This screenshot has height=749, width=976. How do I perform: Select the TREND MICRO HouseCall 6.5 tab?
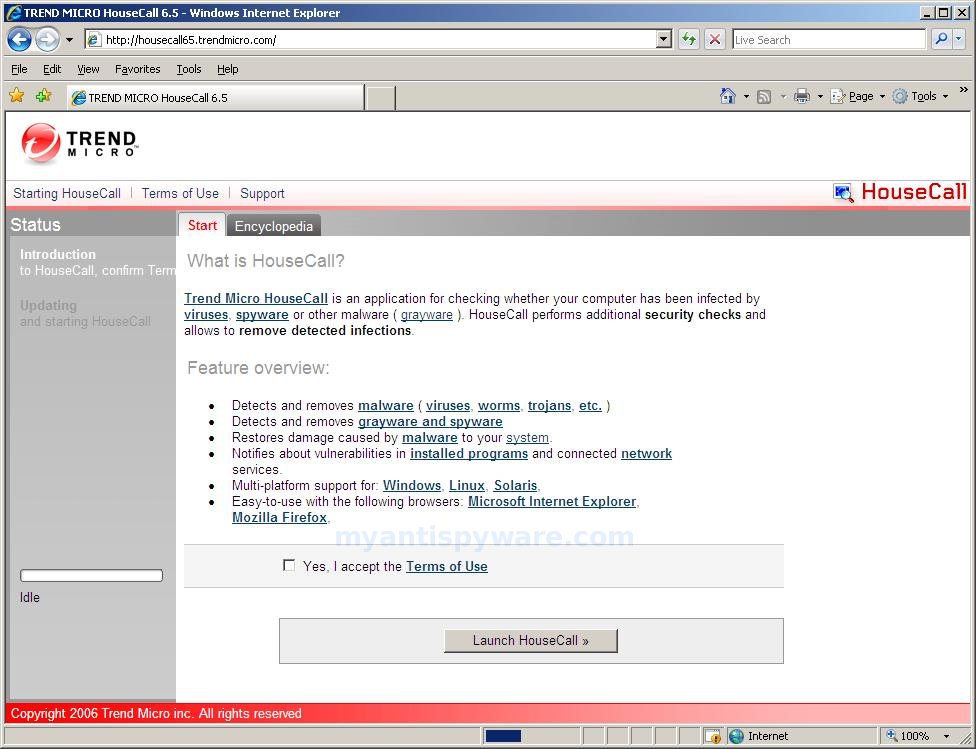[215, 98]
